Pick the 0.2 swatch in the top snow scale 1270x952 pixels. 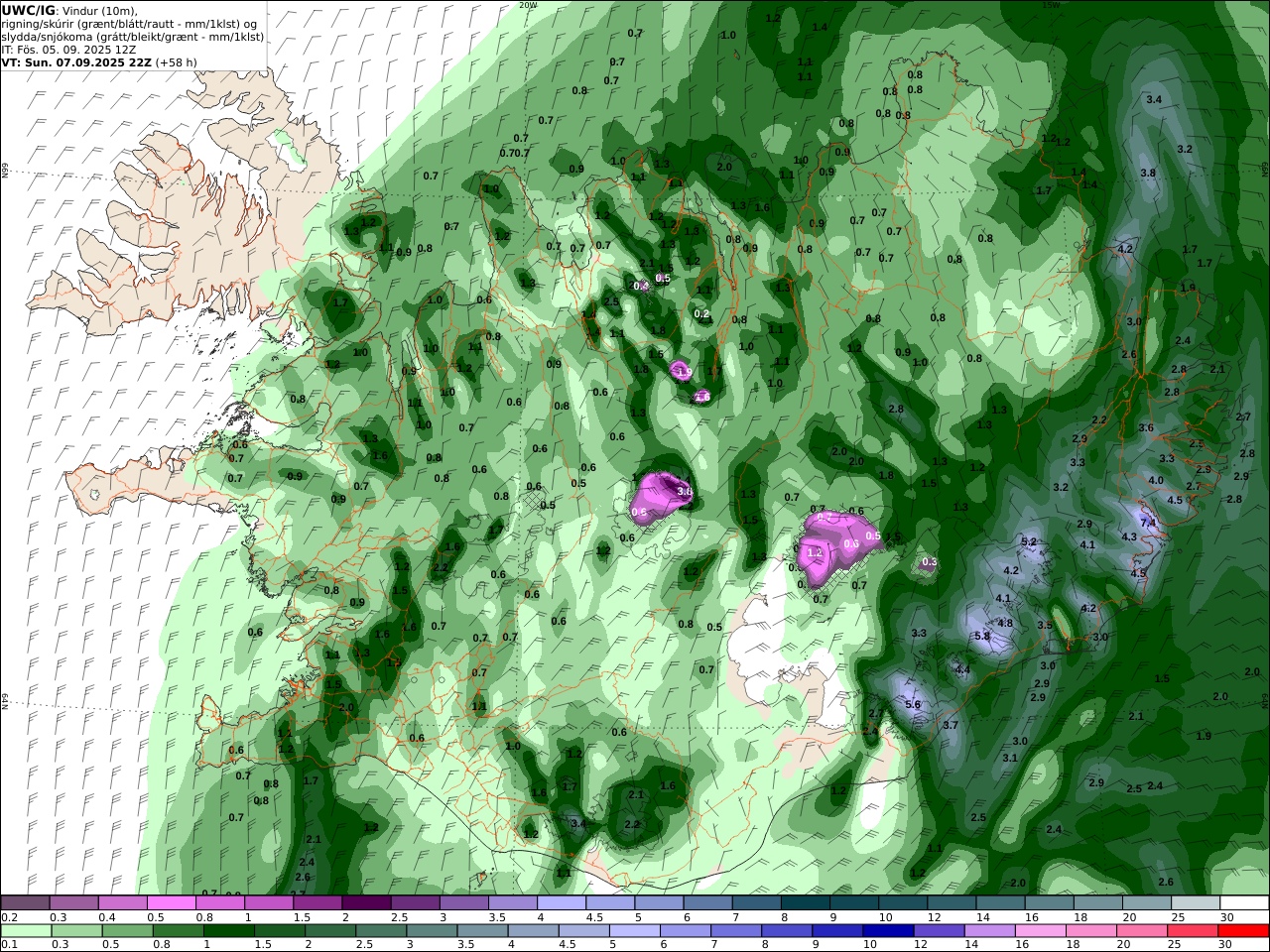click(25, 903)
